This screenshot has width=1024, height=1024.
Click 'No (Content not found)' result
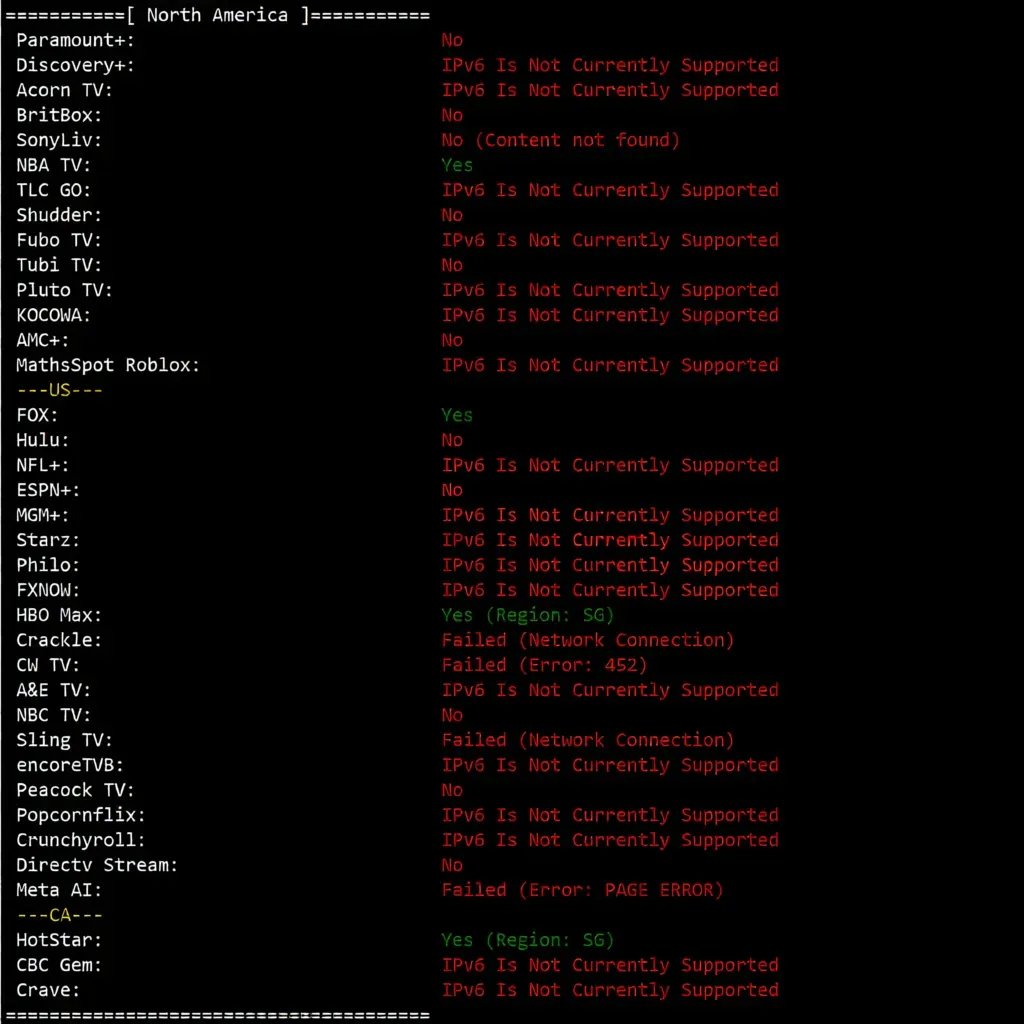coord(560,140)
